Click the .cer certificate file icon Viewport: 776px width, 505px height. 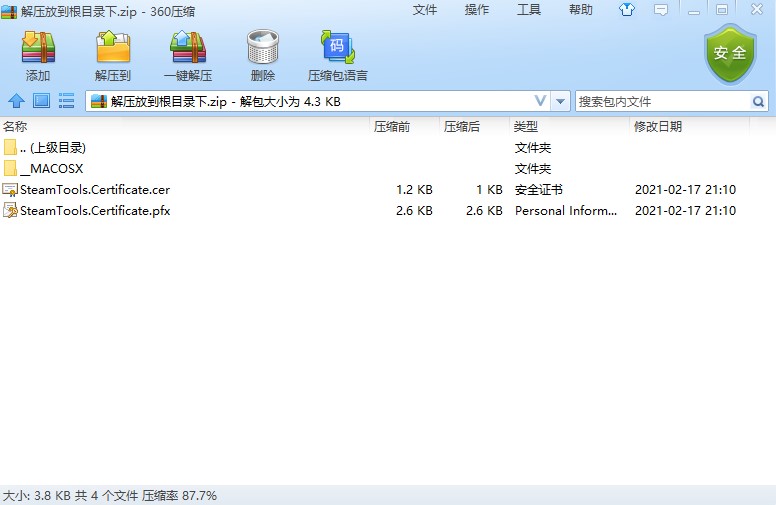pyautogui.click(x=9, y=190)
